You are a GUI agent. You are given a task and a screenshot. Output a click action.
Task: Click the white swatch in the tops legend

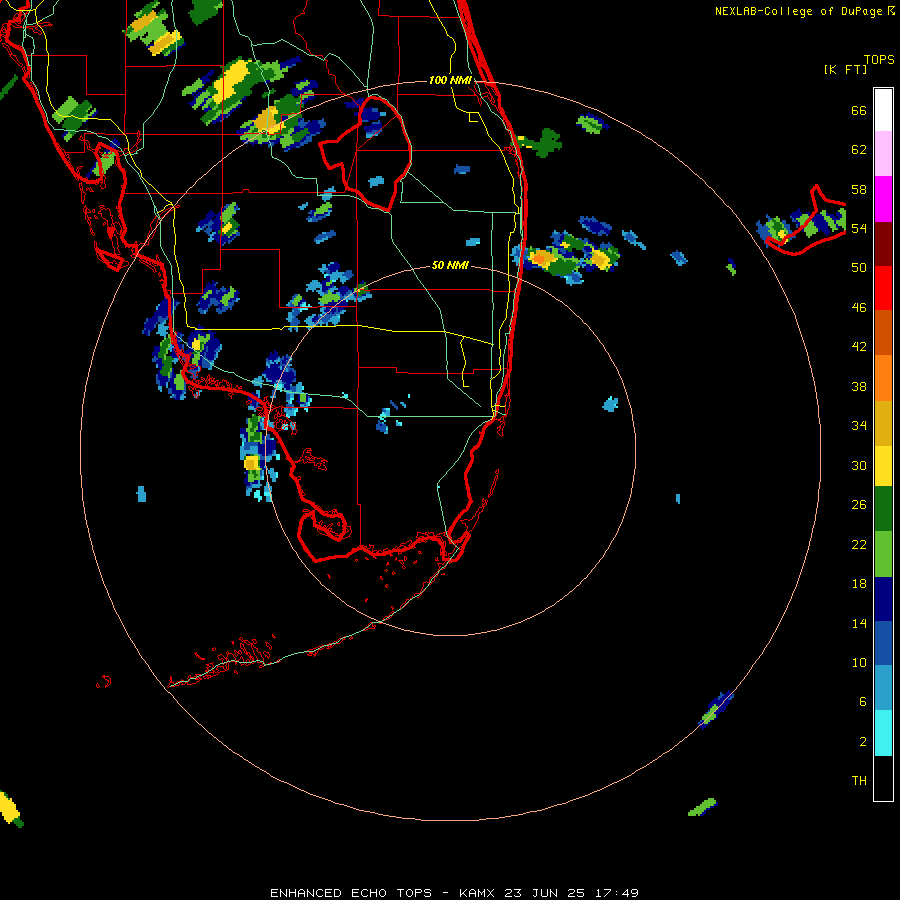point(883,110)
